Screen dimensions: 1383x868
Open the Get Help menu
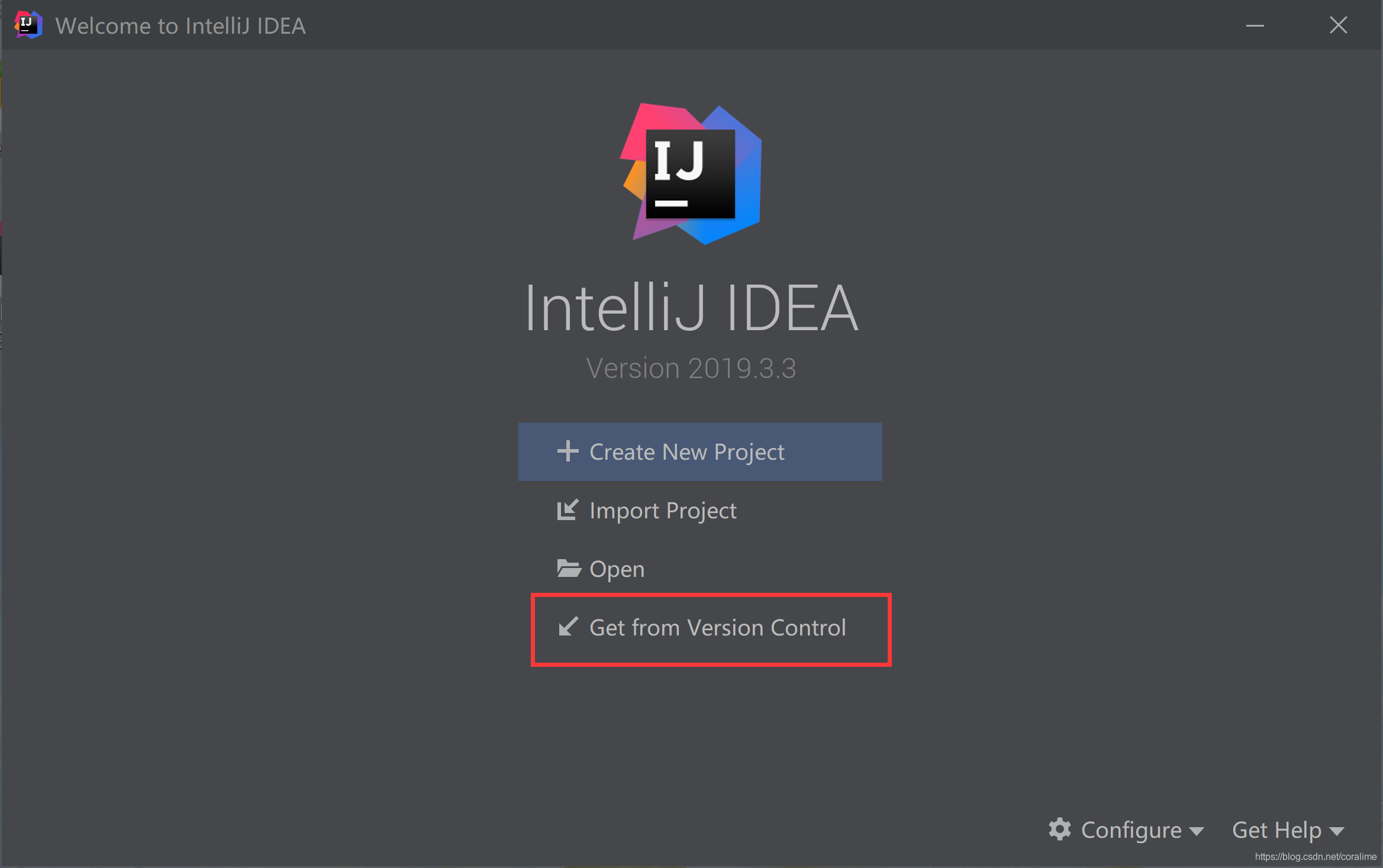1276,830
